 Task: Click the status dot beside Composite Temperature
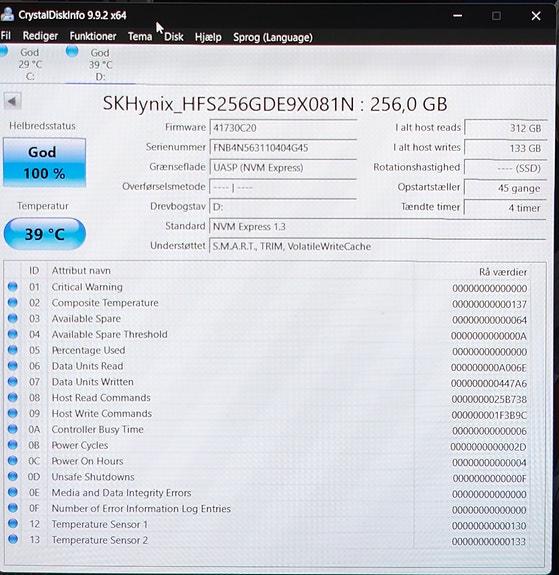point(12,302)
